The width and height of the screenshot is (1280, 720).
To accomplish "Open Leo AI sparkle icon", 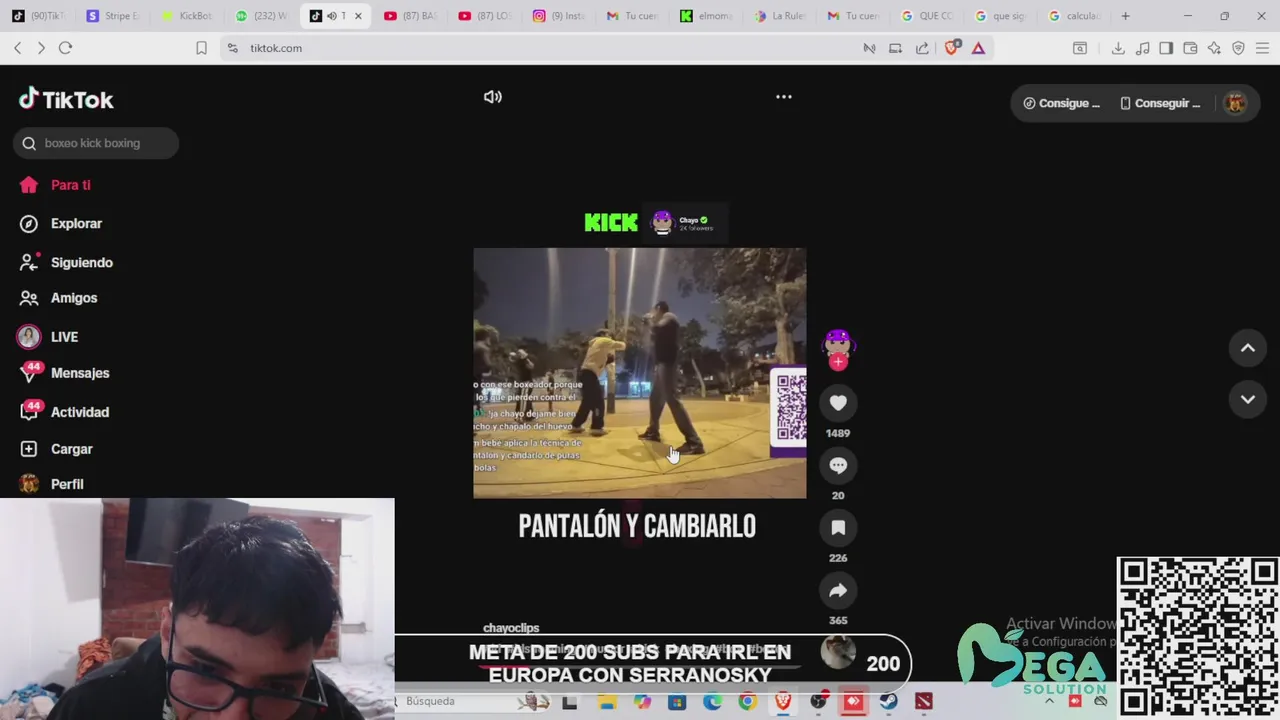I will coord(1214,48).
